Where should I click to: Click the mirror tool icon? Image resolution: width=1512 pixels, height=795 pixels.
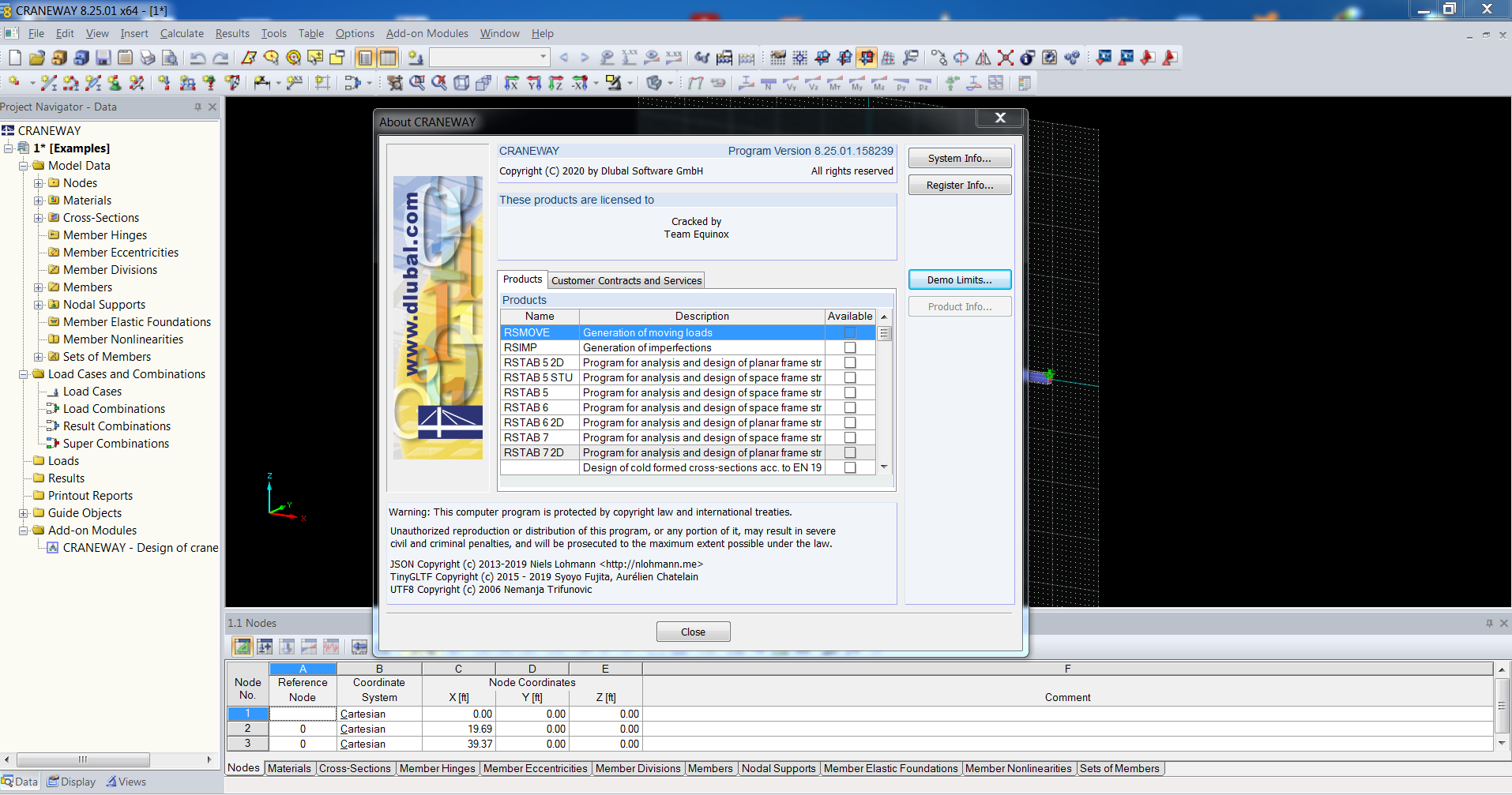[983, 58]
